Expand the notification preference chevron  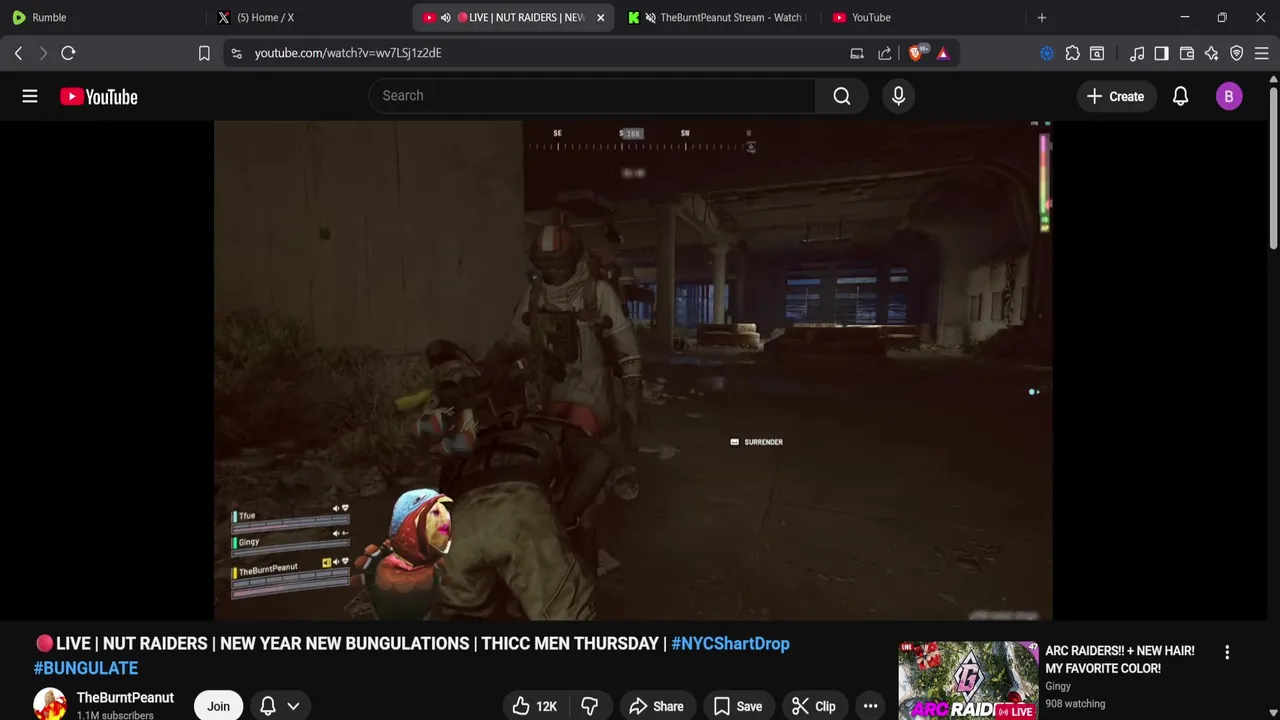click(x=293, y=706)
